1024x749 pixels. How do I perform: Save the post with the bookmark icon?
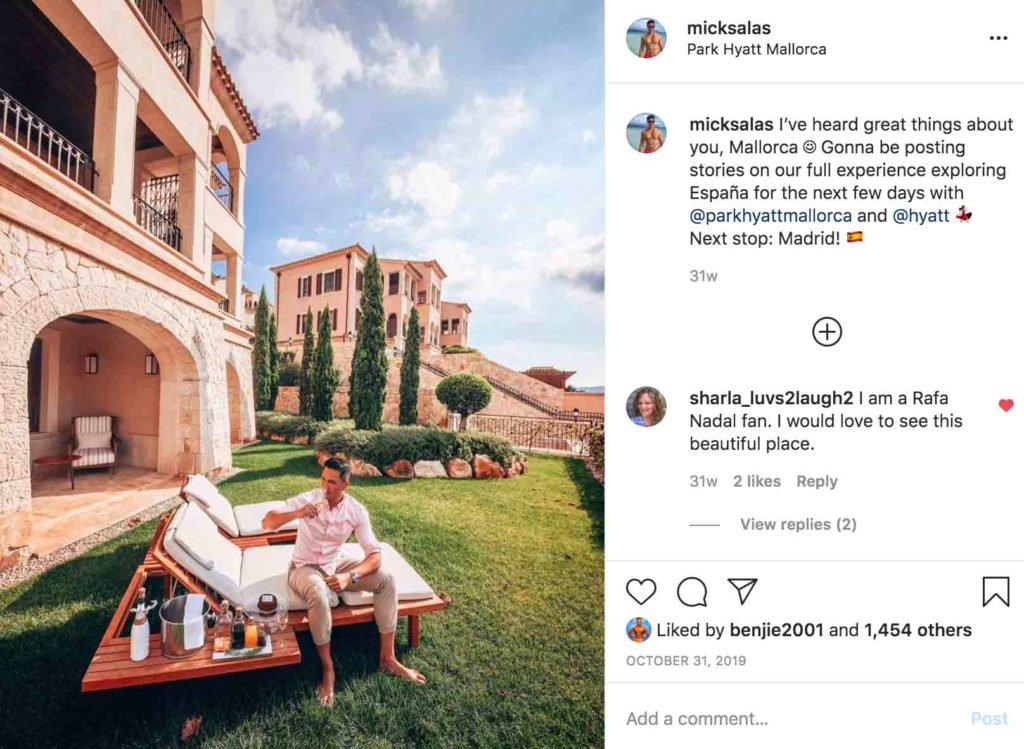pos(995,592)
